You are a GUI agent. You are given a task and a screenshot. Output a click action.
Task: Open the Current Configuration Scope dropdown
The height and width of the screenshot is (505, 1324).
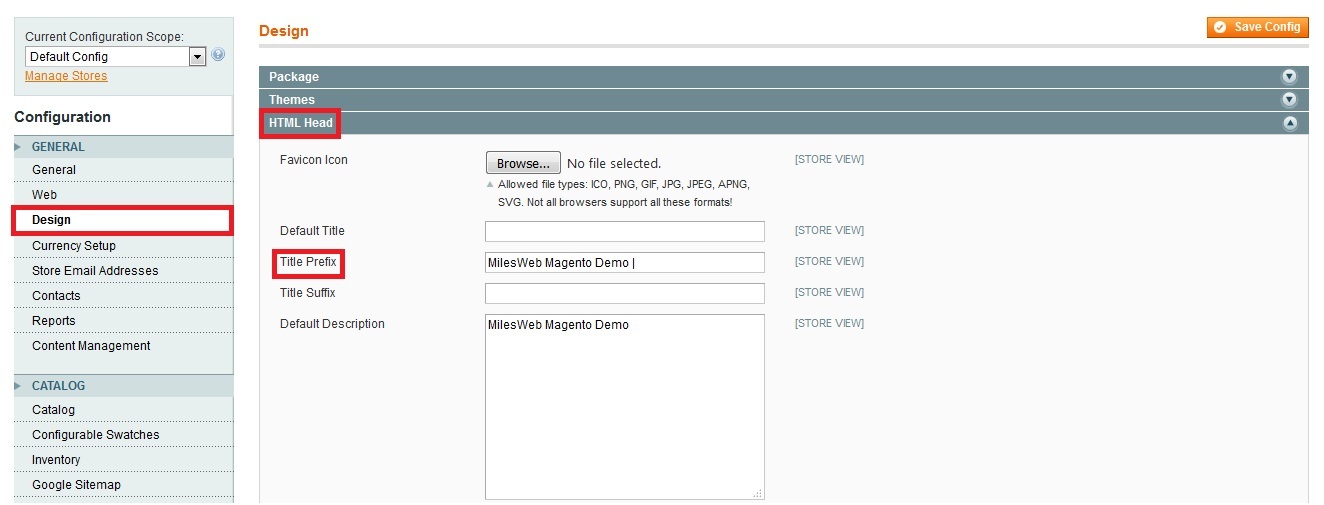(x=116, y=57)
